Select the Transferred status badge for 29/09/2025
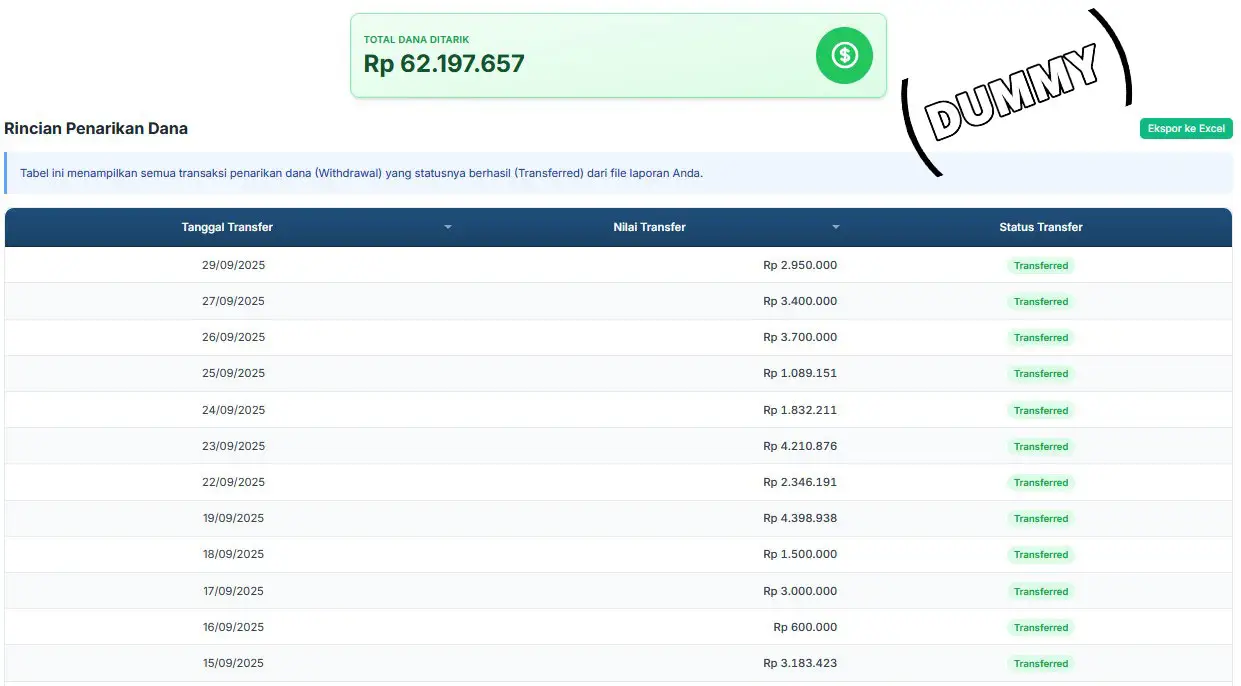This screenshot has width=1241, height=686. click(1041, 265)
